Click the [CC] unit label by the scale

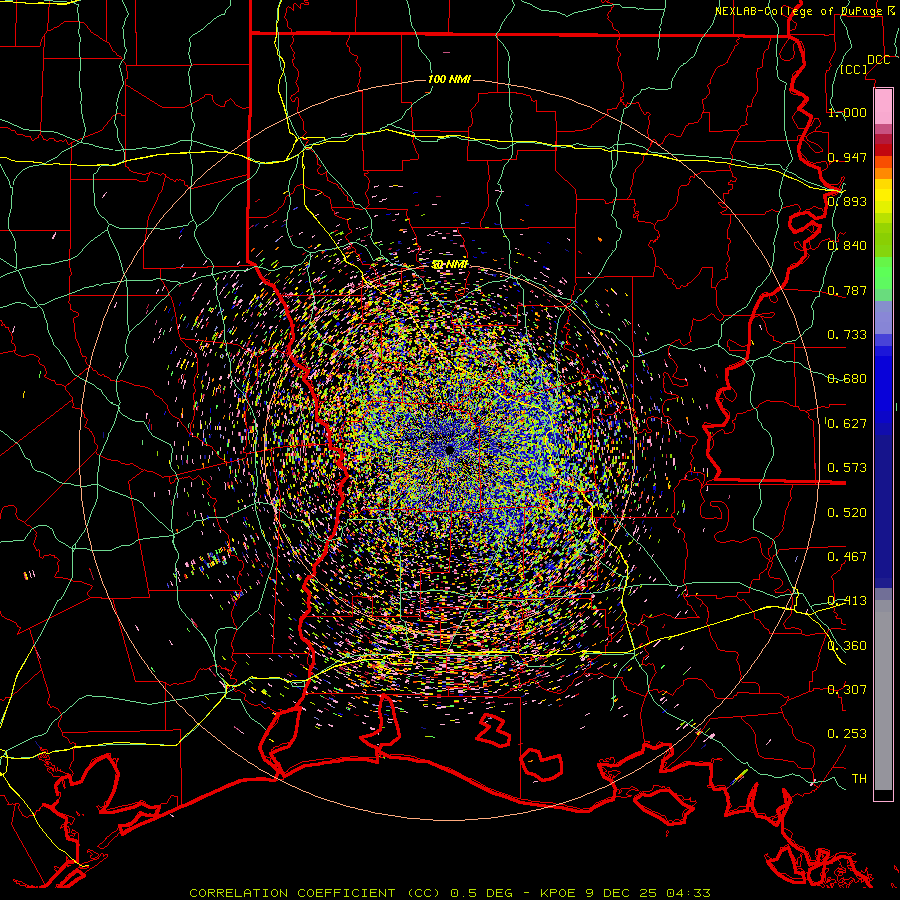coord(854,69)
